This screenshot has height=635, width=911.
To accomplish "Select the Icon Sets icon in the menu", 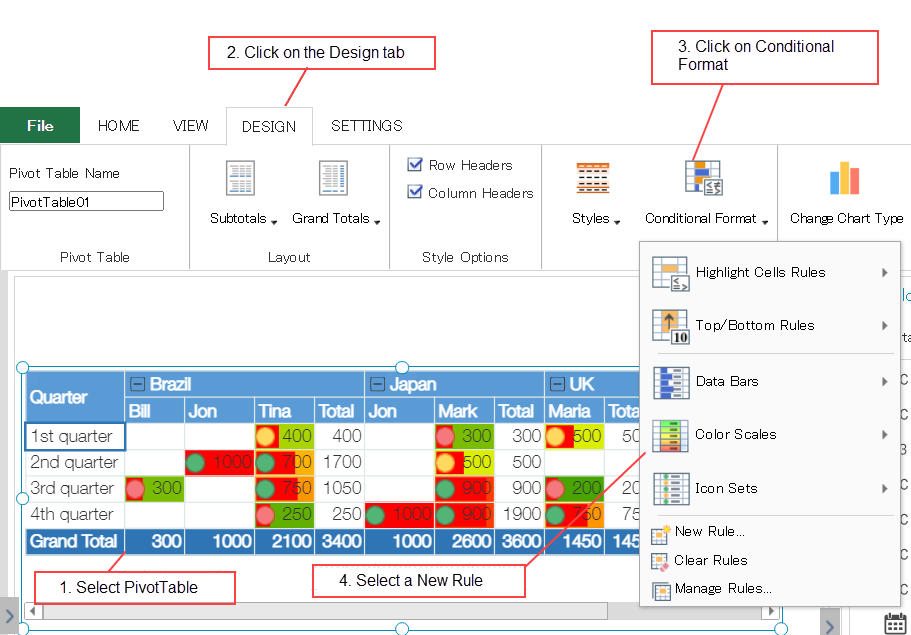I will (670, 489).
